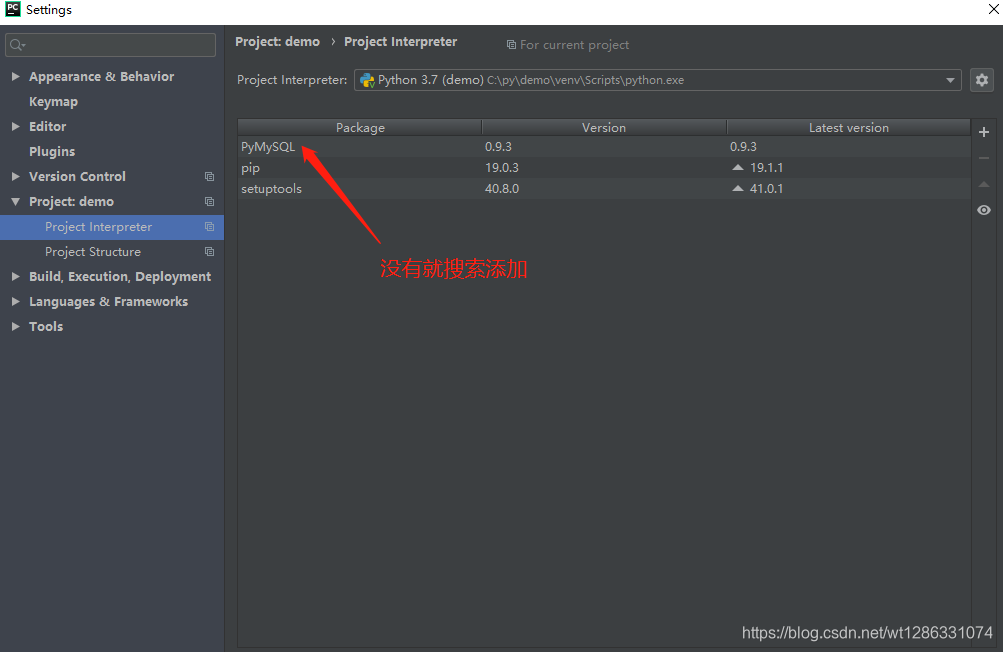This screenshot has width=1003, height=652.
Task: Click the Package column header
Action: (359, 127)
